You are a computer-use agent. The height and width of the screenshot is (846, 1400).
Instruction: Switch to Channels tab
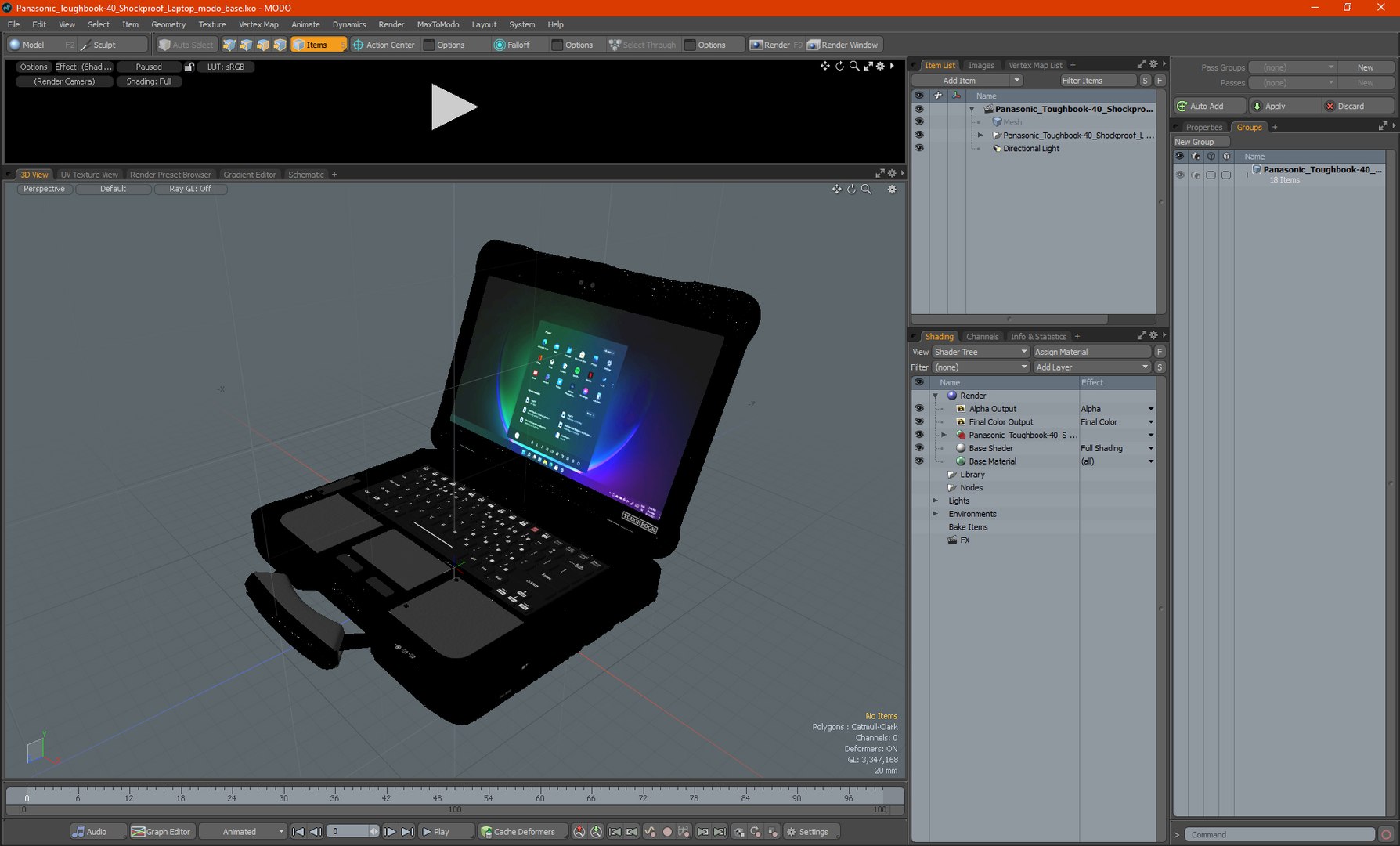click(982, 337)
